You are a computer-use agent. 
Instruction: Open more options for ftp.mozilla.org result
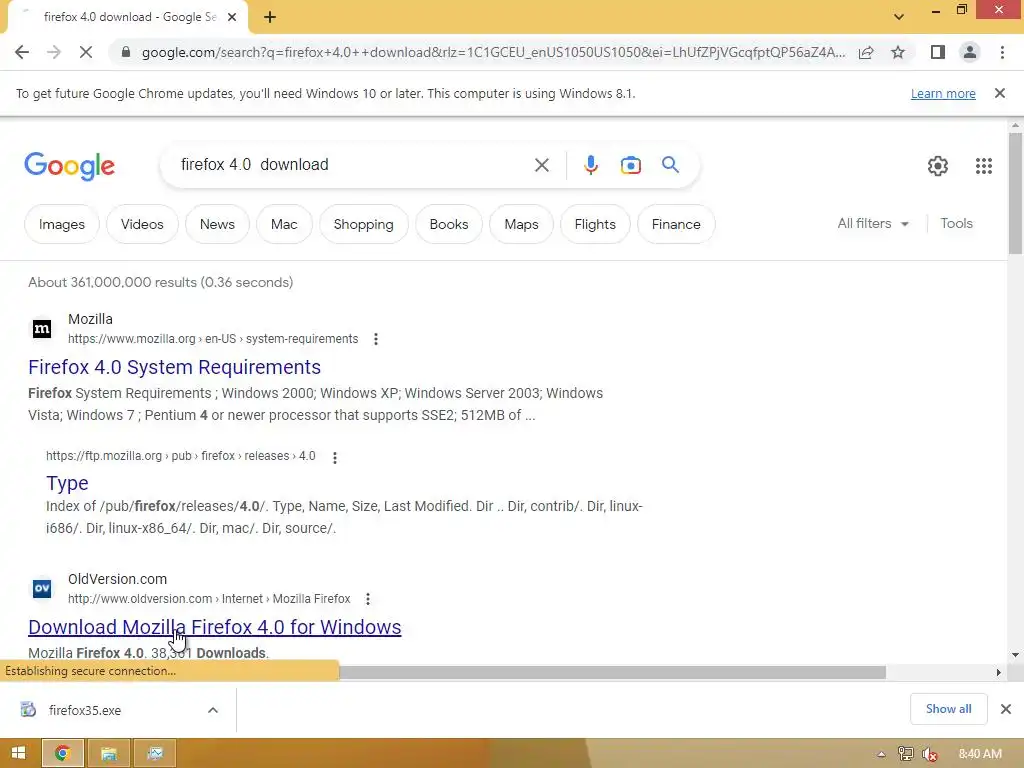335,457
